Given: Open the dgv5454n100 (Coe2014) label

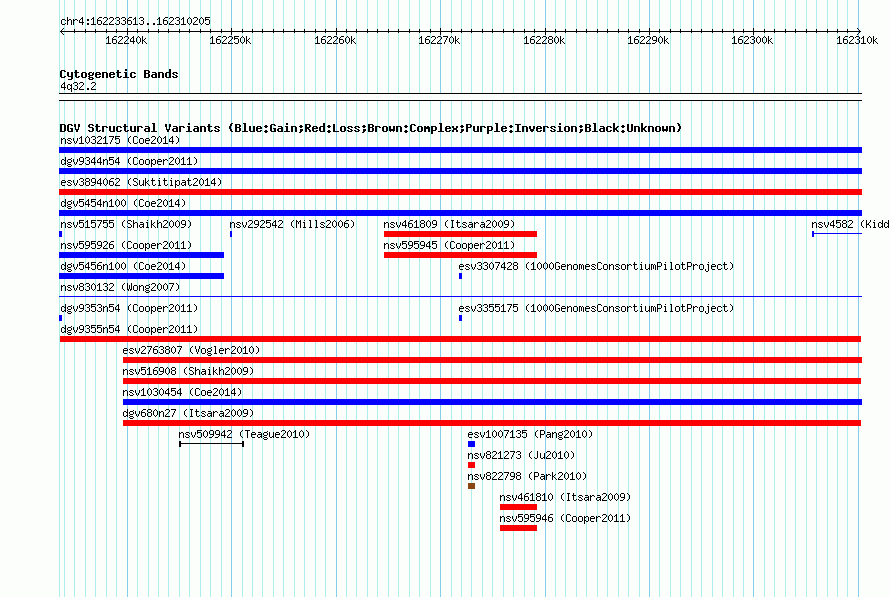Looking at the screenshot, I should click(x=123, y=203).
